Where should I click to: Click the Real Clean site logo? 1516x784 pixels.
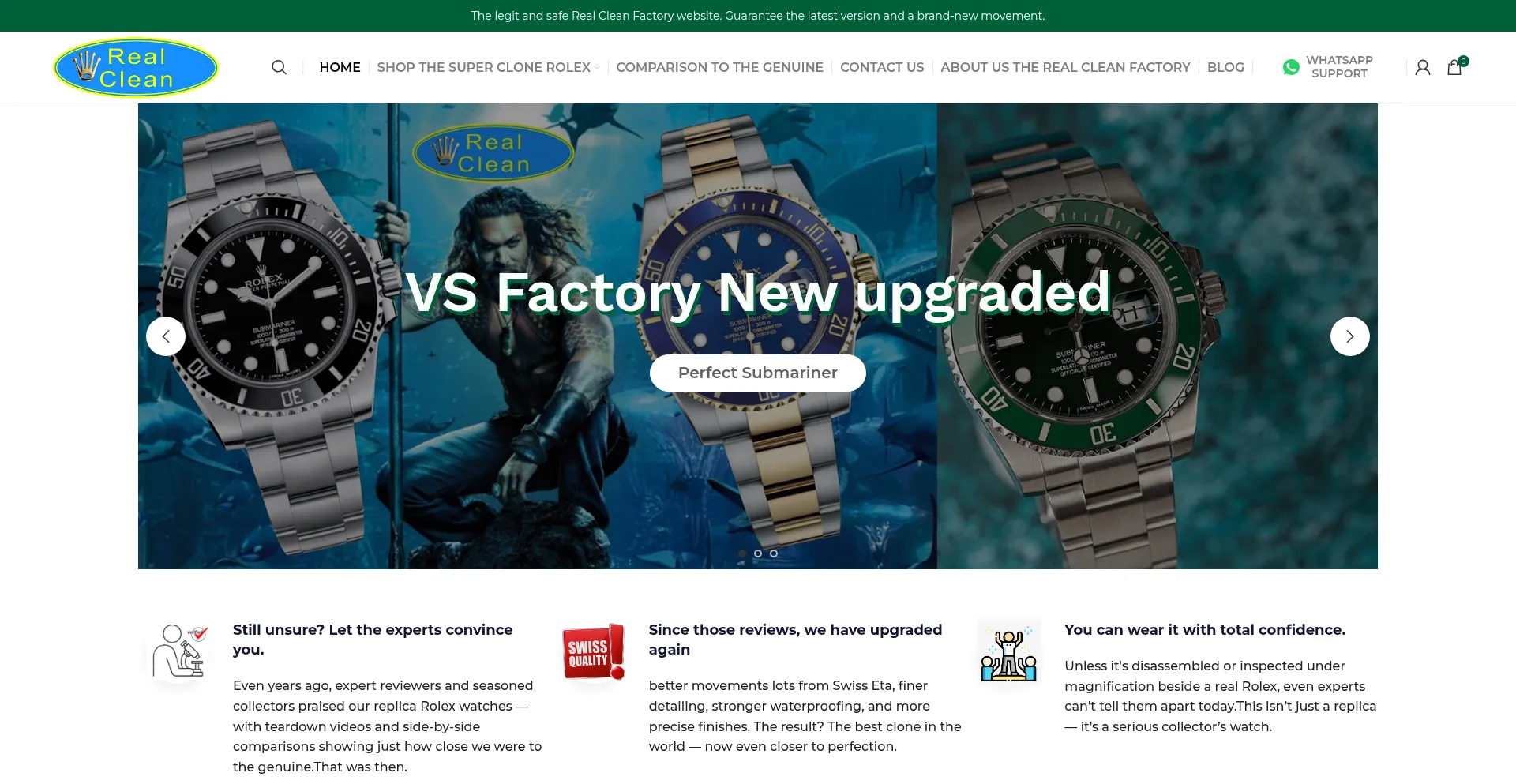coord(136,68)
